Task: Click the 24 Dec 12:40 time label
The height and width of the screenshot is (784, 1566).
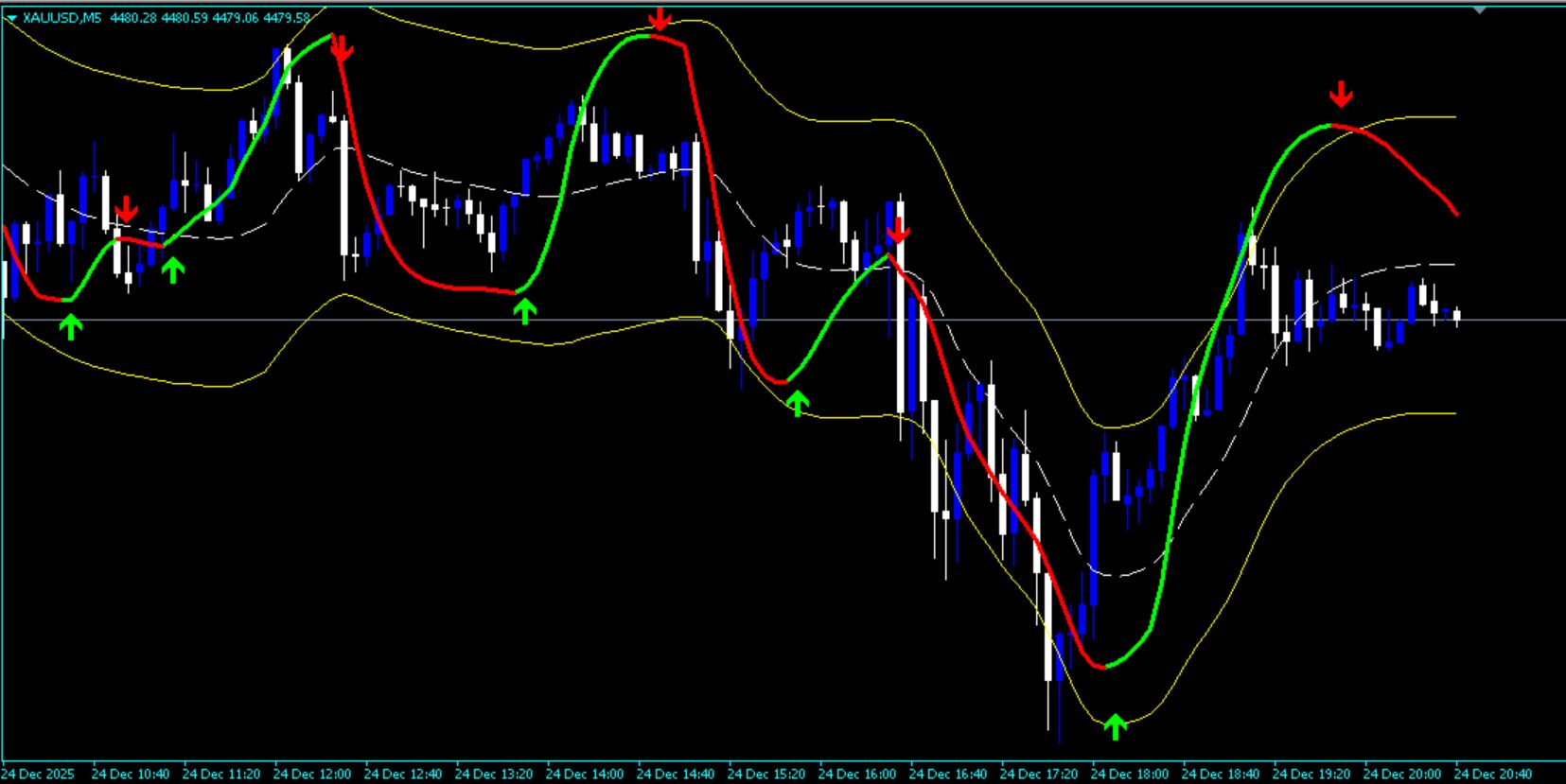Action: coord(403,774)
